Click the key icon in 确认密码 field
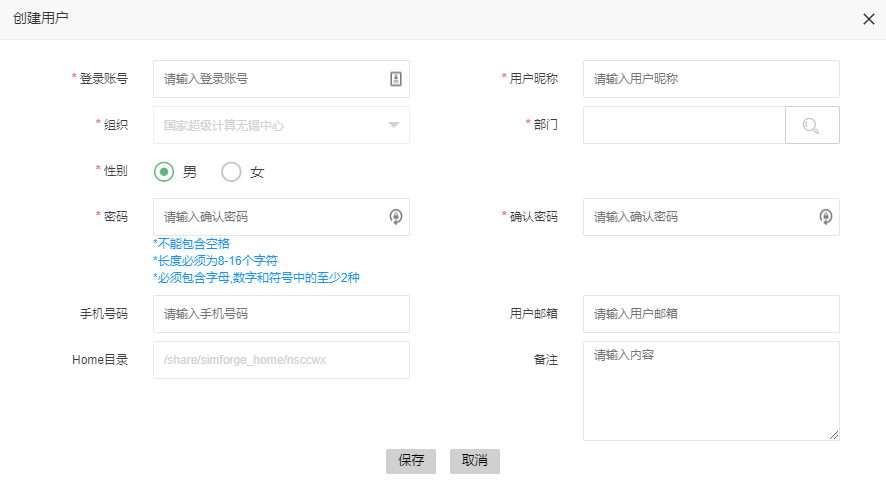Screen dimensions: 886x489 pyautogui.click(x=826, y=217)
